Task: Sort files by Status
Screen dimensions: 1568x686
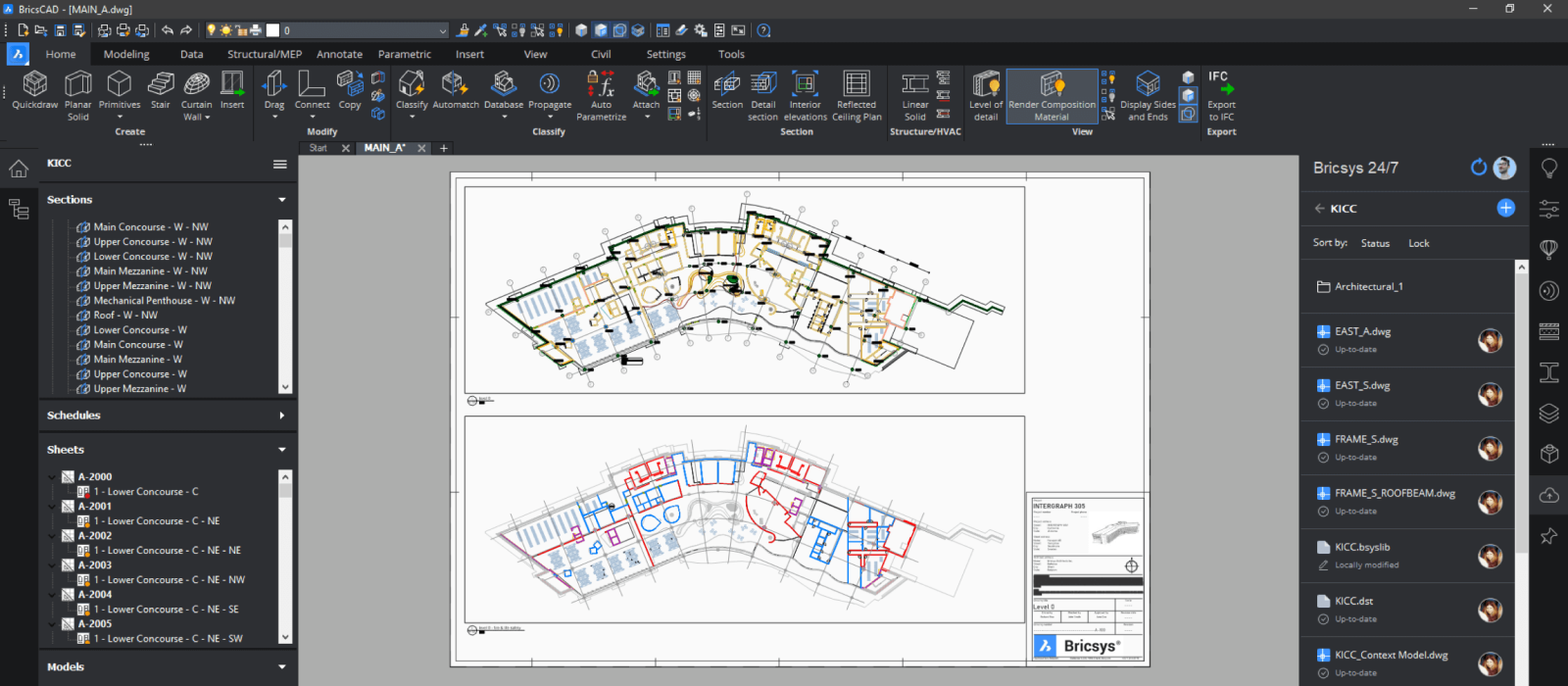Action: (x=1375, y=243)
